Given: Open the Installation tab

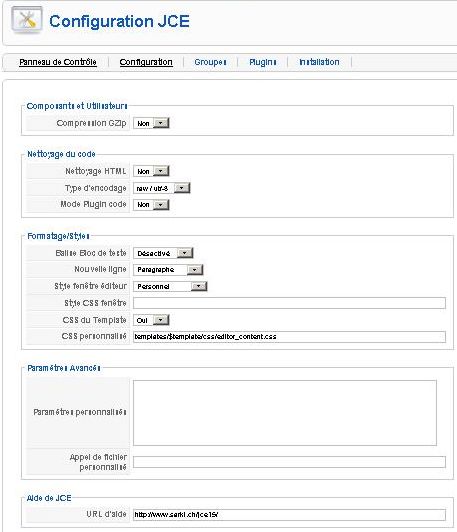Looking at the screenshot, I should 319,62.
